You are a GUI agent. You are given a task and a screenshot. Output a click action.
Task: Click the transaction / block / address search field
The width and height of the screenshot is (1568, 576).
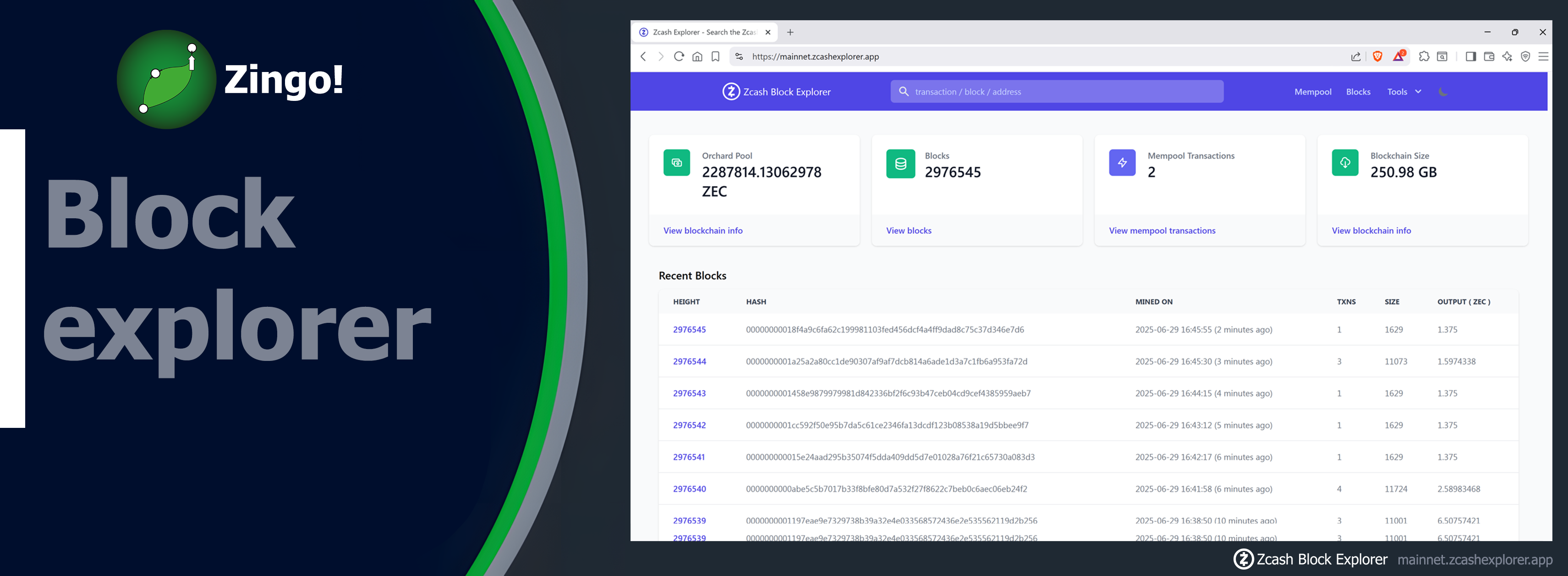click(1057, 91)
